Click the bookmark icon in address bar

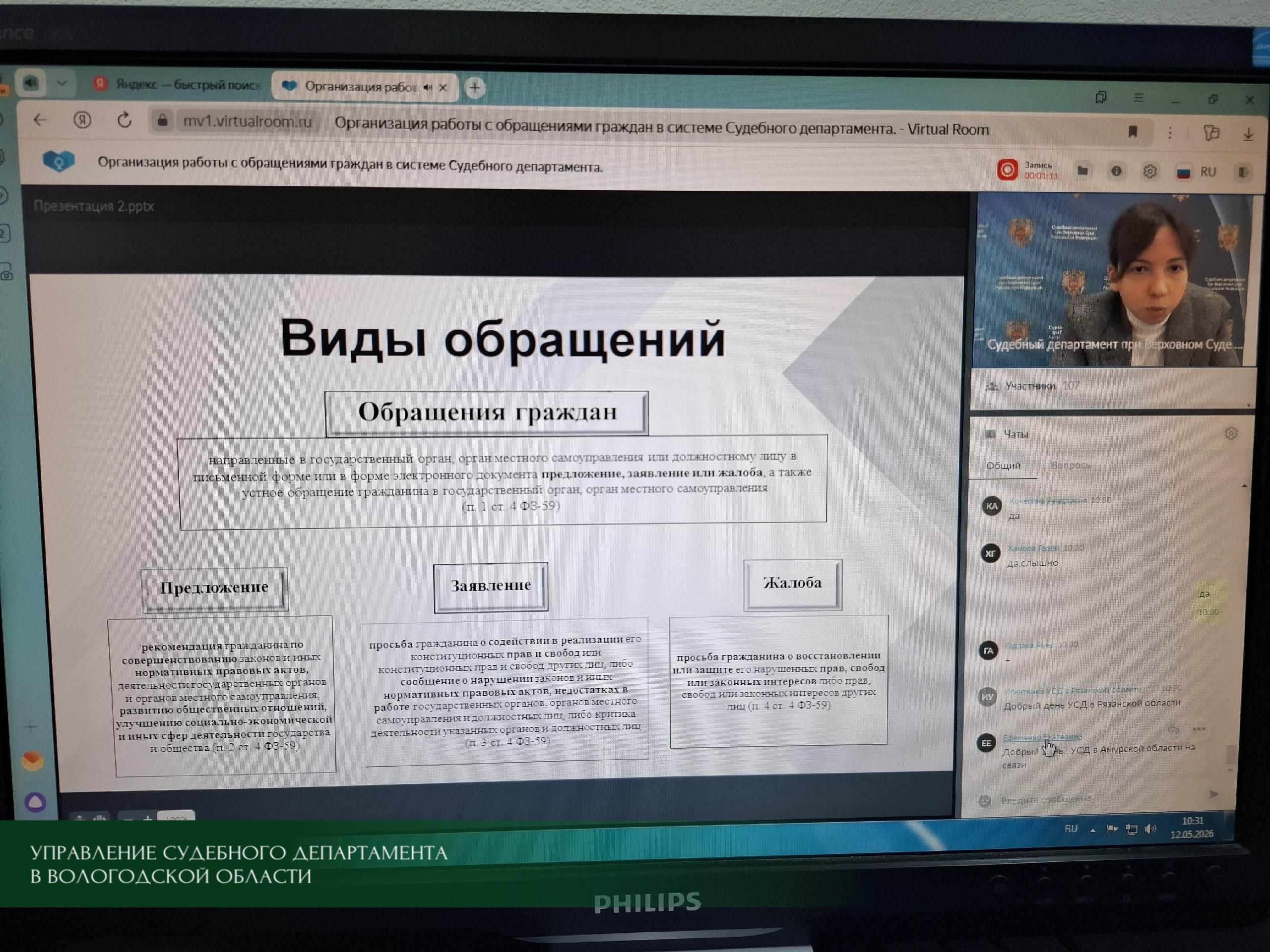click(x=1133, y=132)
